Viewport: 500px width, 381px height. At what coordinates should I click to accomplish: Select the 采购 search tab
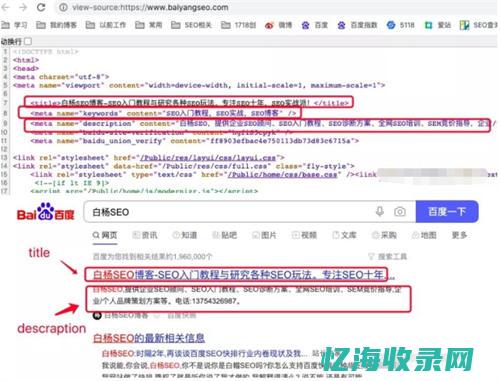384,235
